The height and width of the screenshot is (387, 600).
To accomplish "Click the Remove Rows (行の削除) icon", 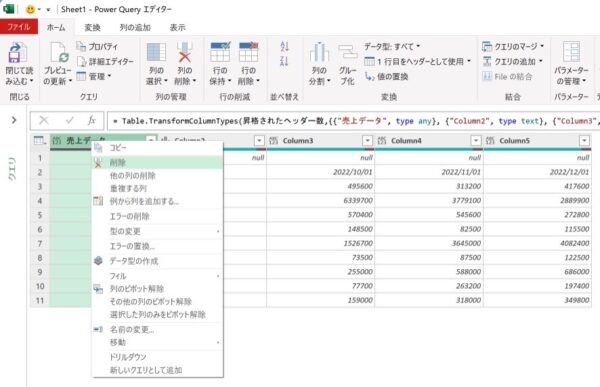I will tap(248, 52).
